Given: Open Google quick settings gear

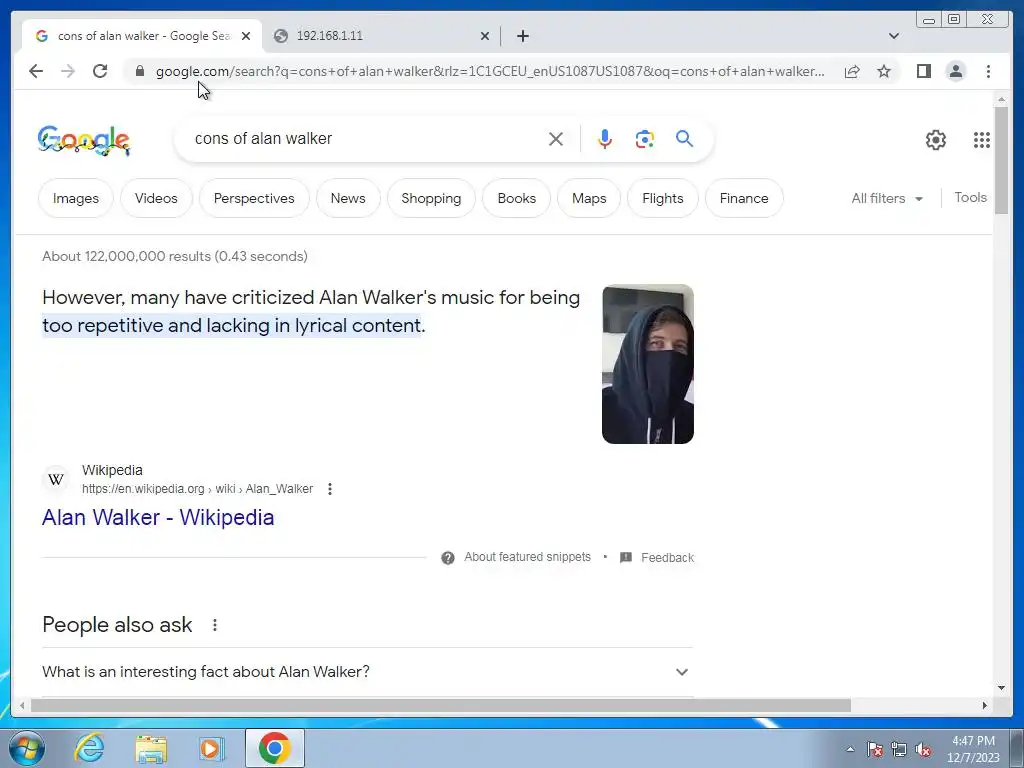Looking at the screenshot, I should coord(936,140).
